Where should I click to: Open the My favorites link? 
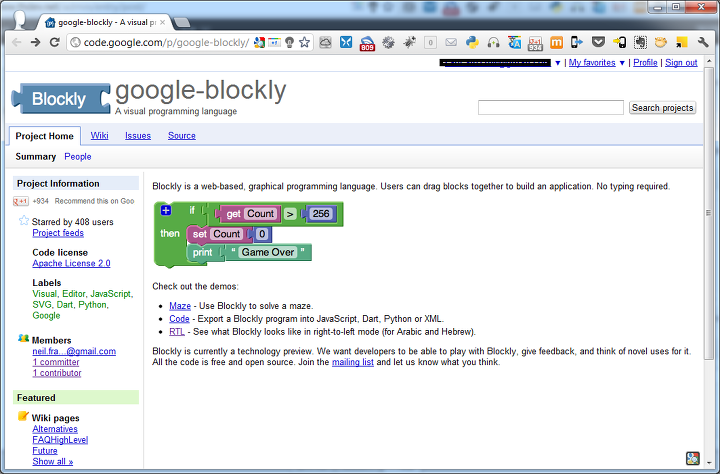592,63
